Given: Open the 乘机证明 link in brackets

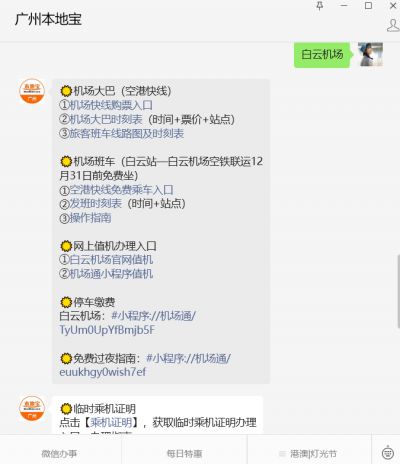Looking at the screenshot, I should coord(111,423).
